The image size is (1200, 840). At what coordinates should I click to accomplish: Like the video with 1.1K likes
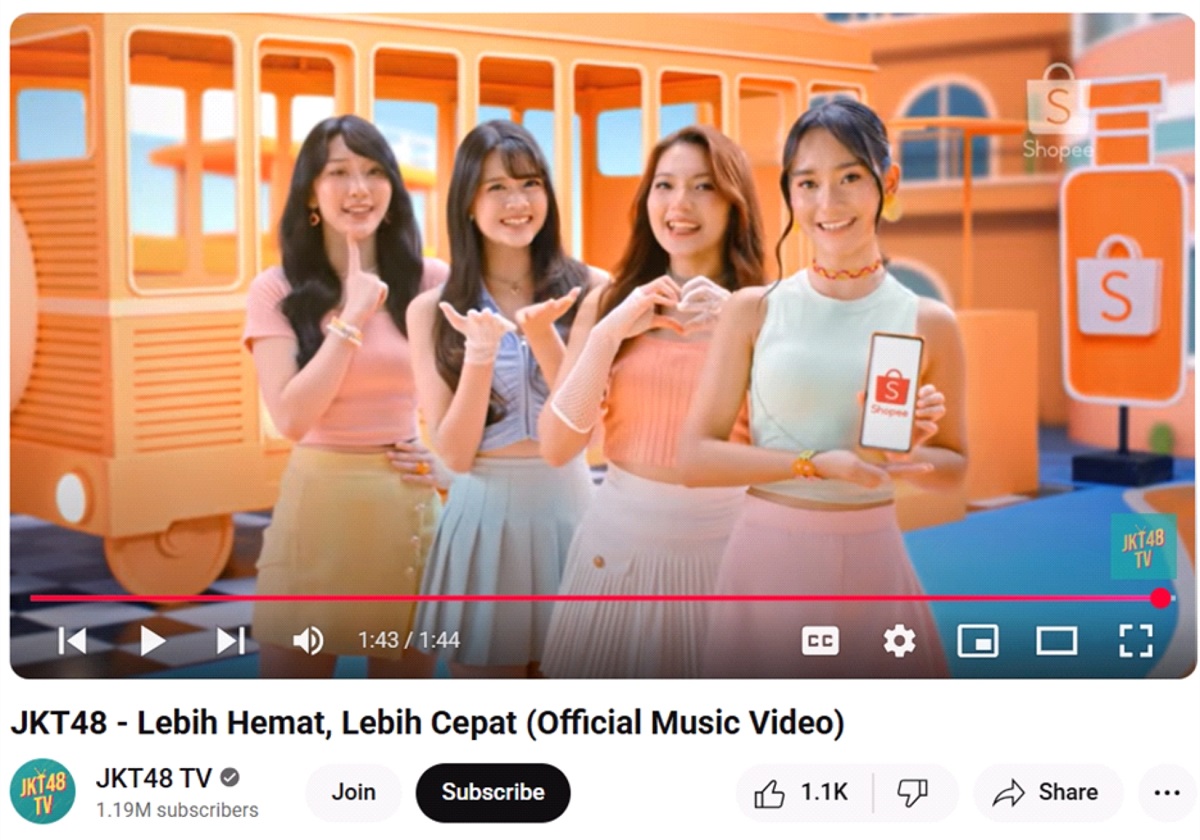coord(803,793)
